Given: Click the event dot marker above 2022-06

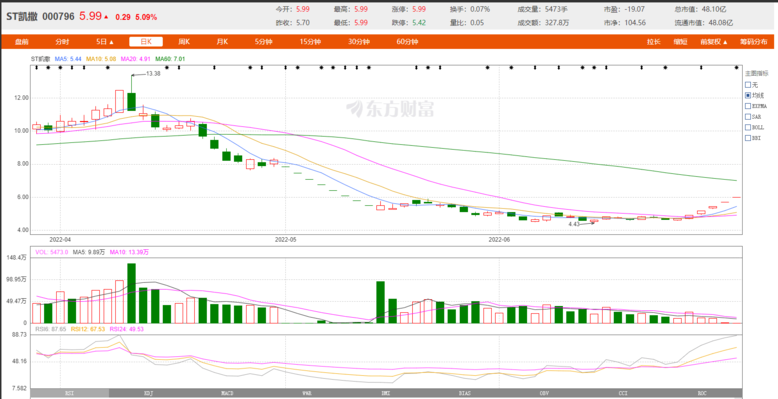Looking at the screenshot, I should (487, 67).
